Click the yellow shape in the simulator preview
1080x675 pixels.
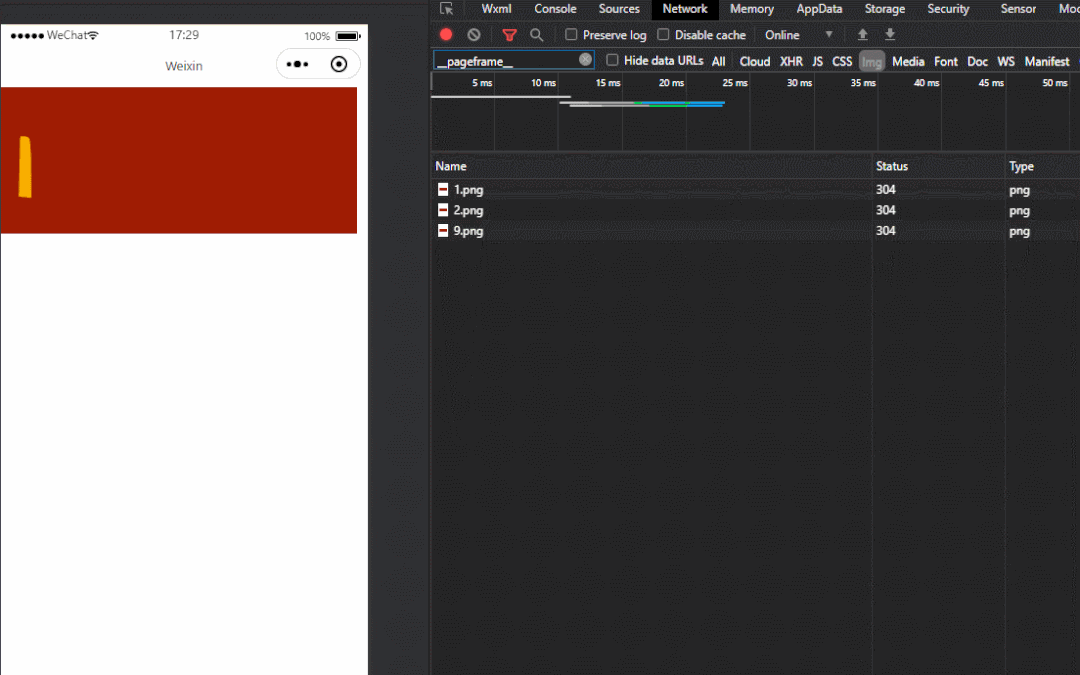coord(25,167)
